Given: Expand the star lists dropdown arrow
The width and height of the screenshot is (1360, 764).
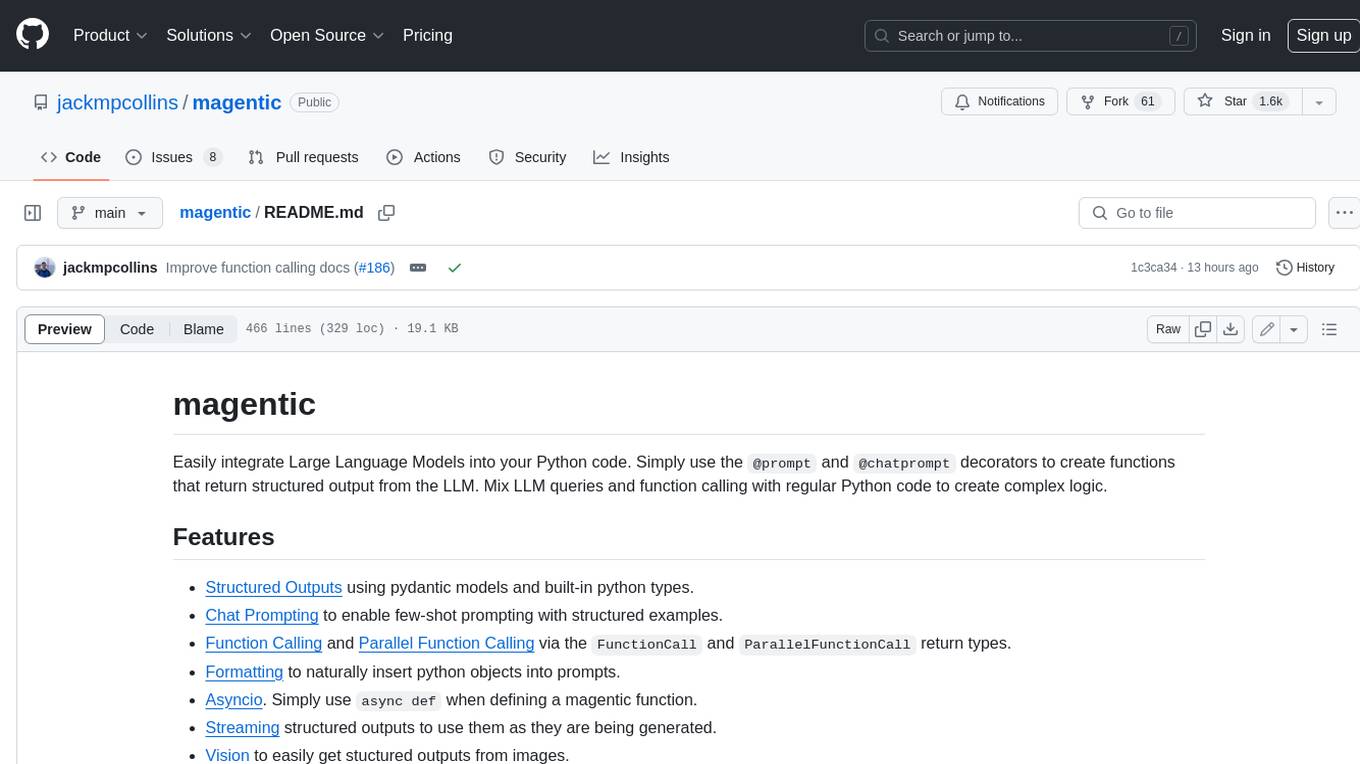Looking at the screenshot, I should pyautogui.click(x=1319, y=102).
